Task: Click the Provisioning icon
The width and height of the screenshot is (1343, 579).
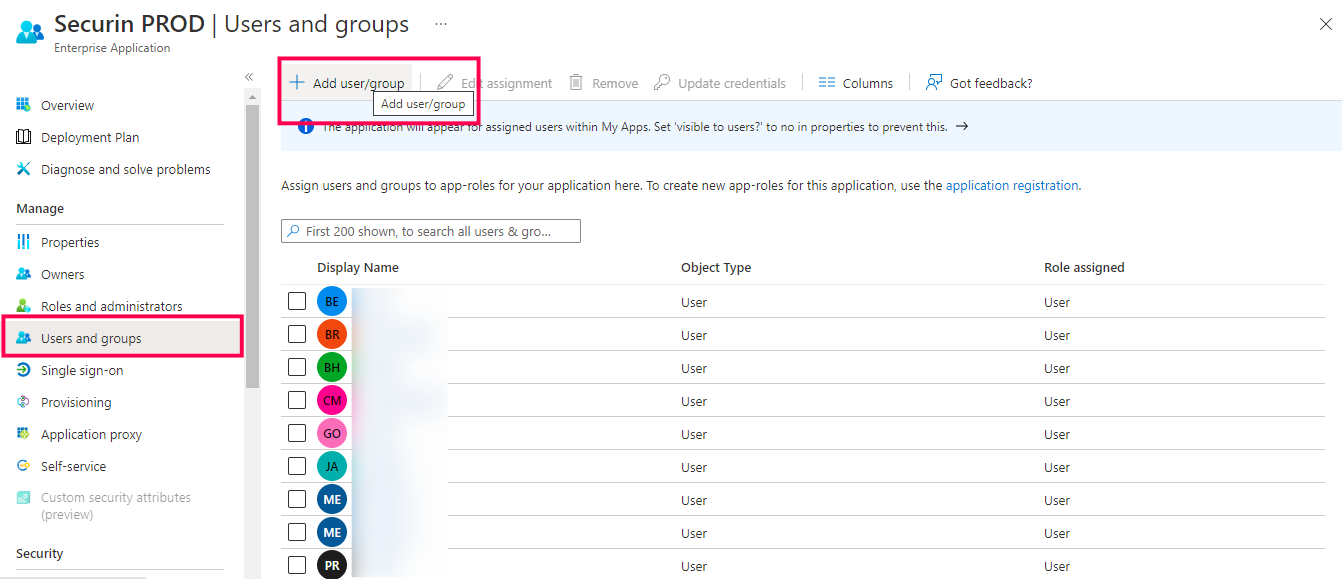Action: pos(23,402)
